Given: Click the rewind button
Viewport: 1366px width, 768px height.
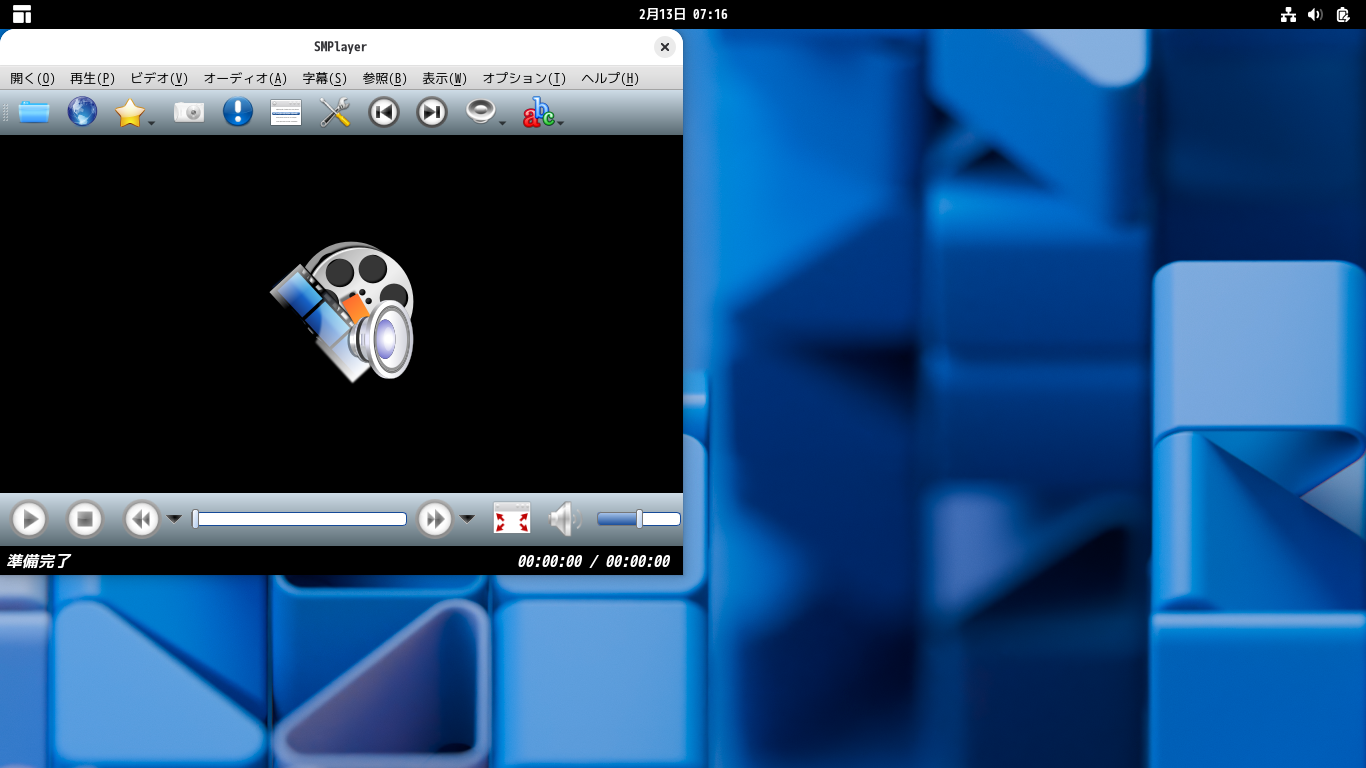Looking at the screenshot, I should coord(142,519).
